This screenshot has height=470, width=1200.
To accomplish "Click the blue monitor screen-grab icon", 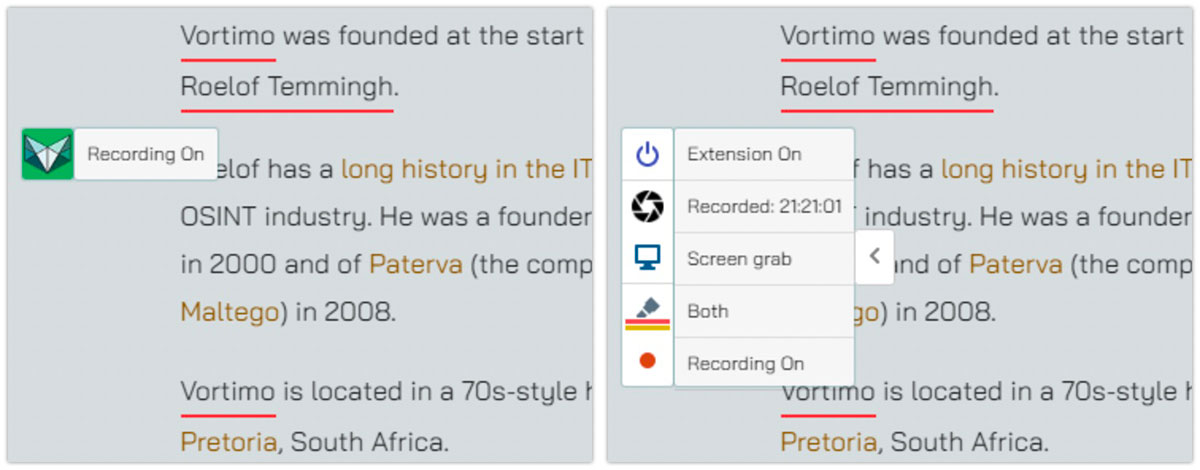I will point(647,258).
